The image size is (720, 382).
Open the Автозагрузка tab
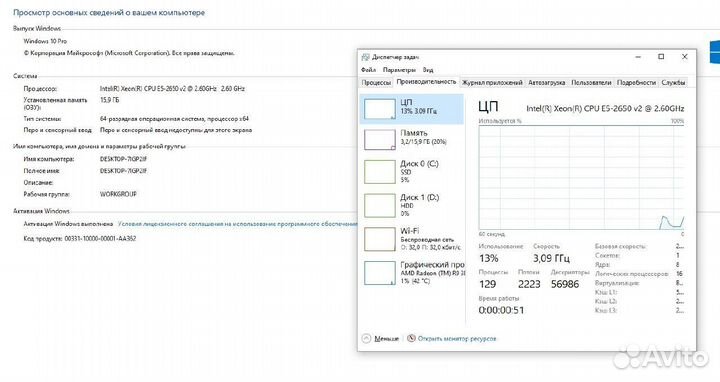coord(546,83)
